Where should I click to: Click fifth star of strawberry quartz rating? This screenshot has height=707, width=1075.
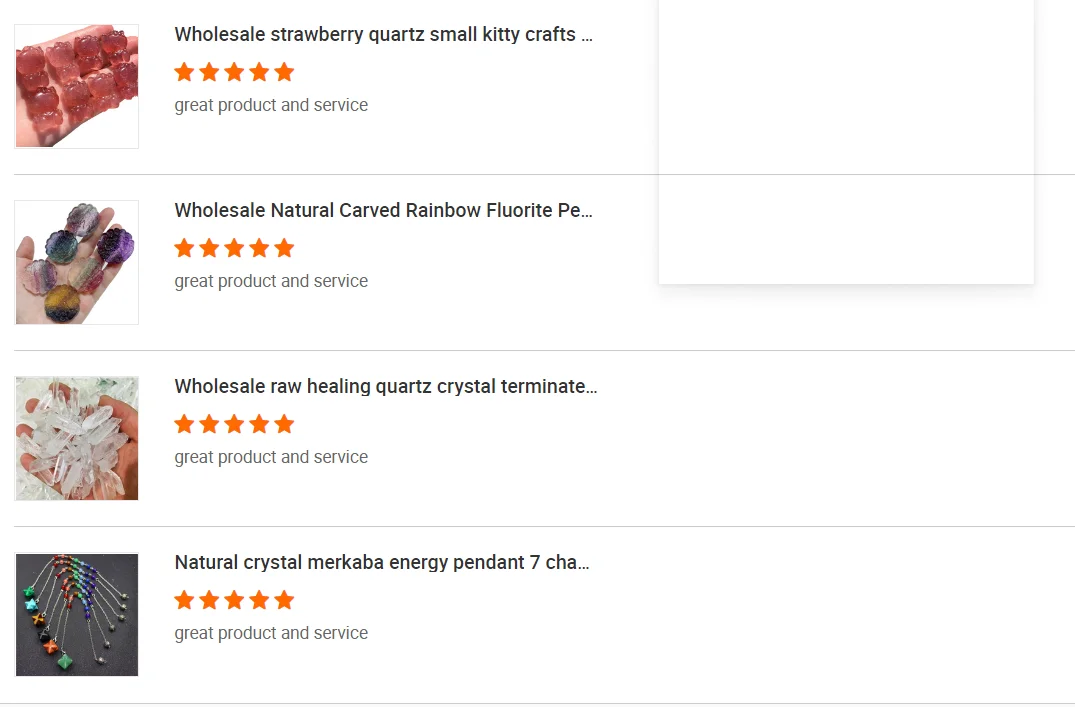[x=284, y=72]
